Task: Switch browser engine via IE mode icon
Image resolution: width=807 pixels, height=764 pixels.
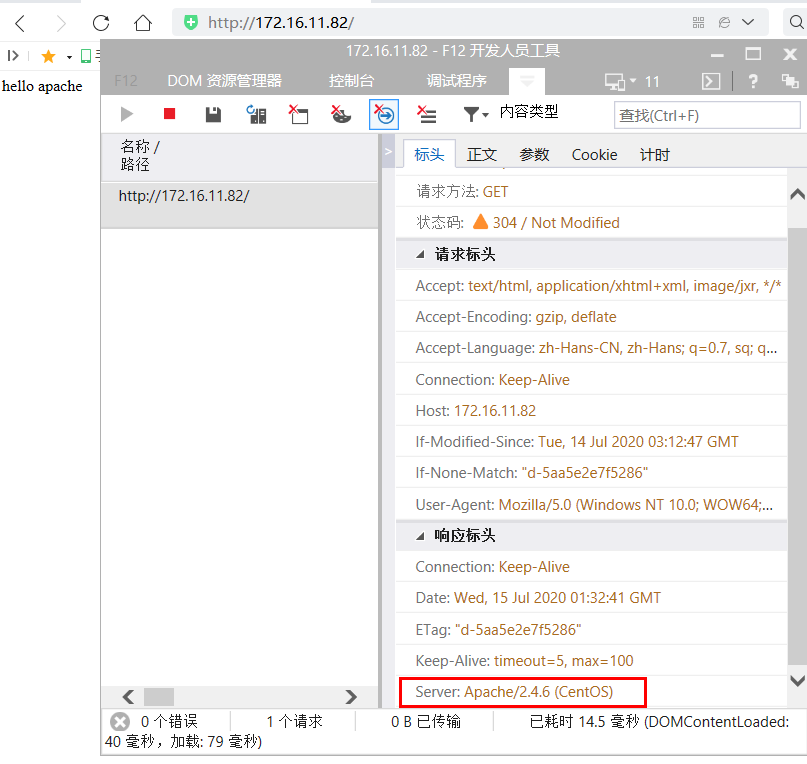Action: [724, 22]
